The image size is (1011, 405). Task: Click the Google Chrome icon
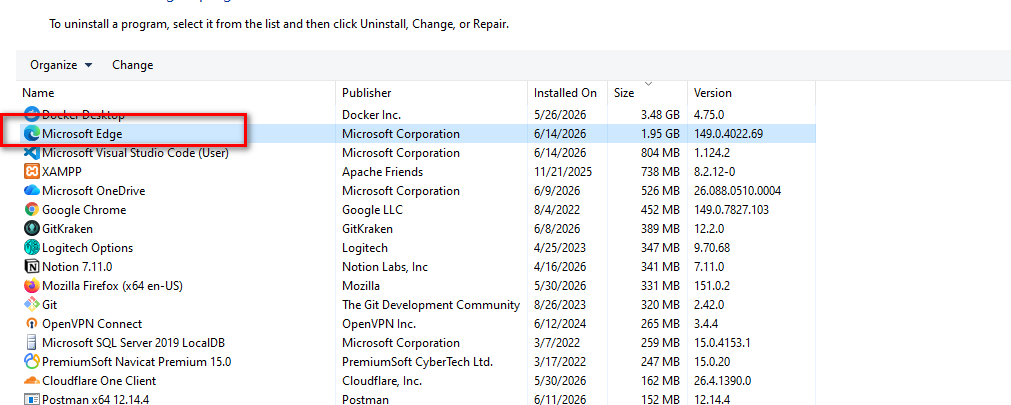tap(32, 210)
